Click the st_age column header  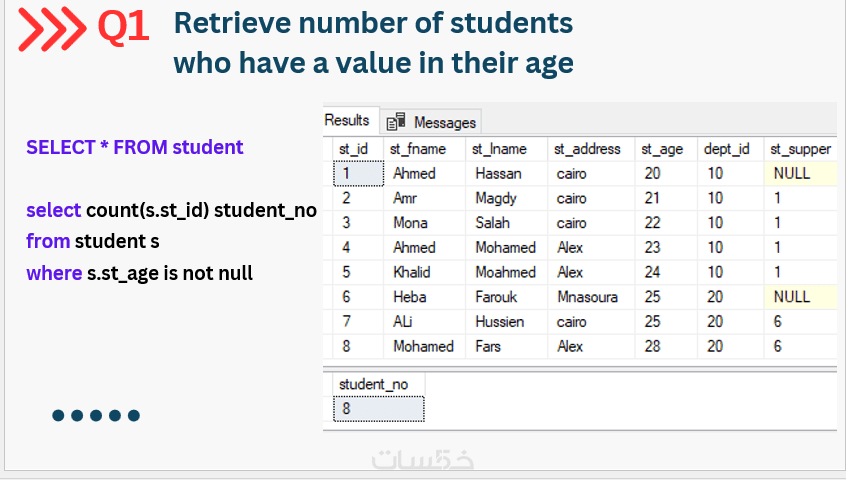tap(662, 149)
